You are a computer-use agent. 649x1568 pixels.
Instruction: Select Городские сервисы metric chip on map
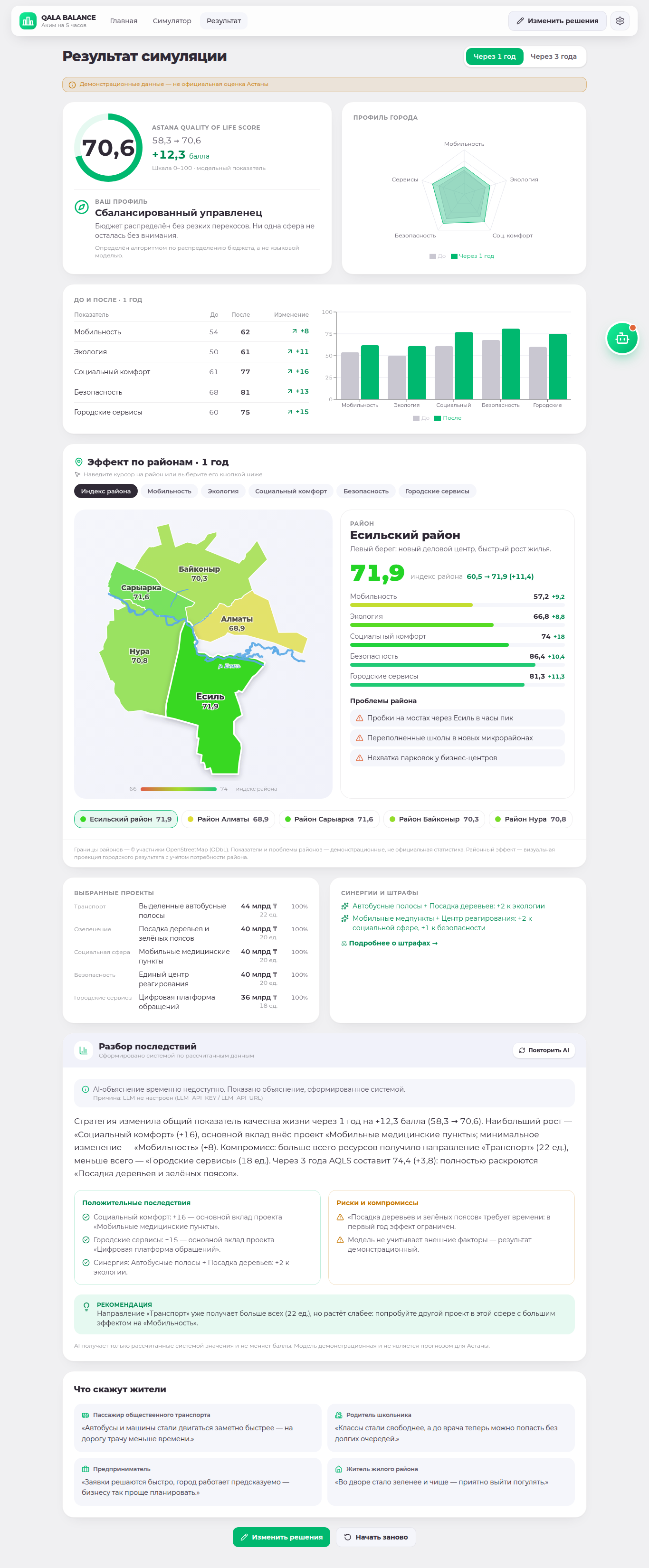[x=437, y=491]
